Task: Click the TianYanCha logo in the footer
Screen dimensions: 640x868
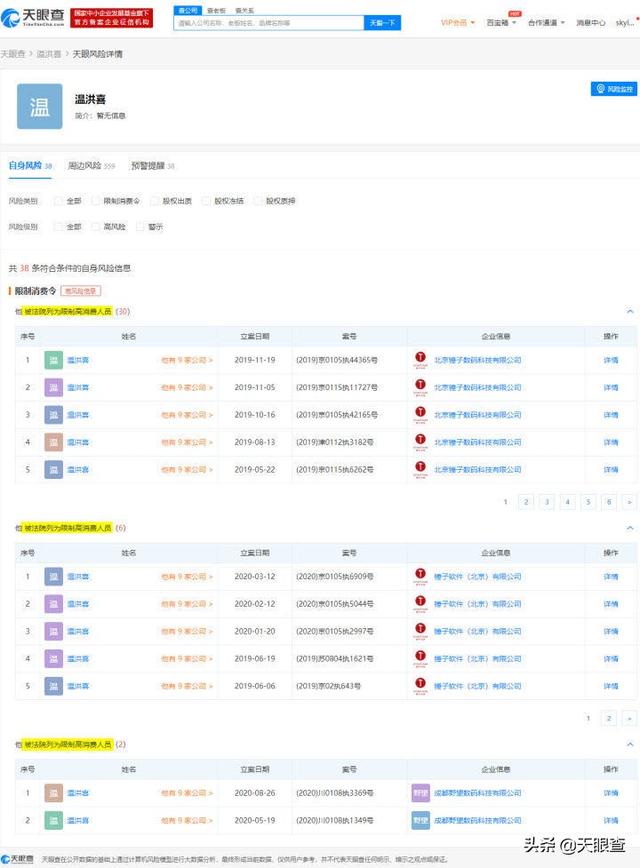Action: 18,859
